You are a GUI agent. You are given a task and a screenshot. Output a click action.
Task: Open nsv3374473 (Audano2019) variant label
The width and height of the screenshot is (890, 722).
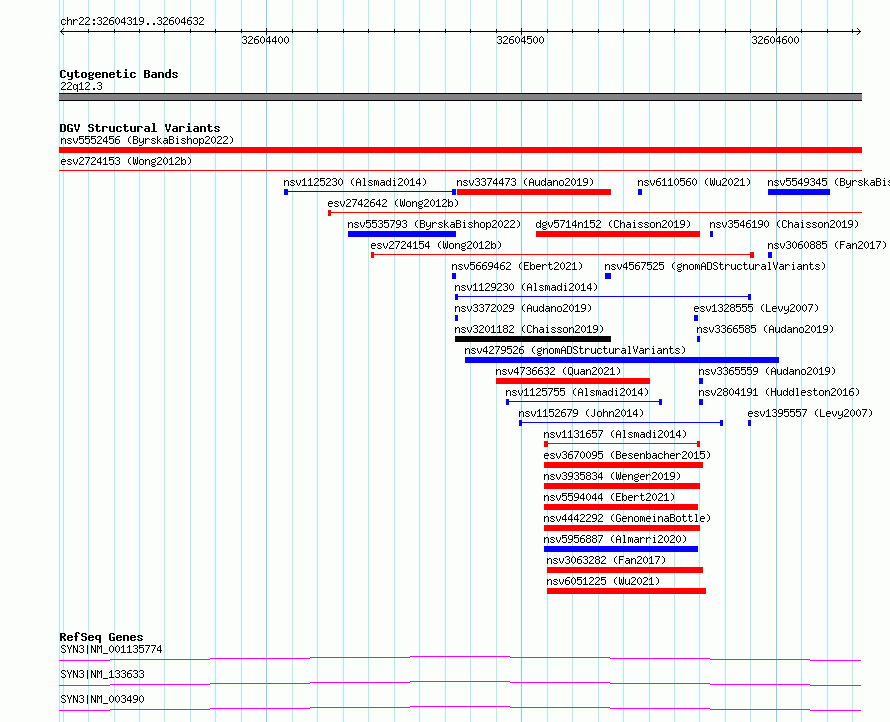click(525, 182)
